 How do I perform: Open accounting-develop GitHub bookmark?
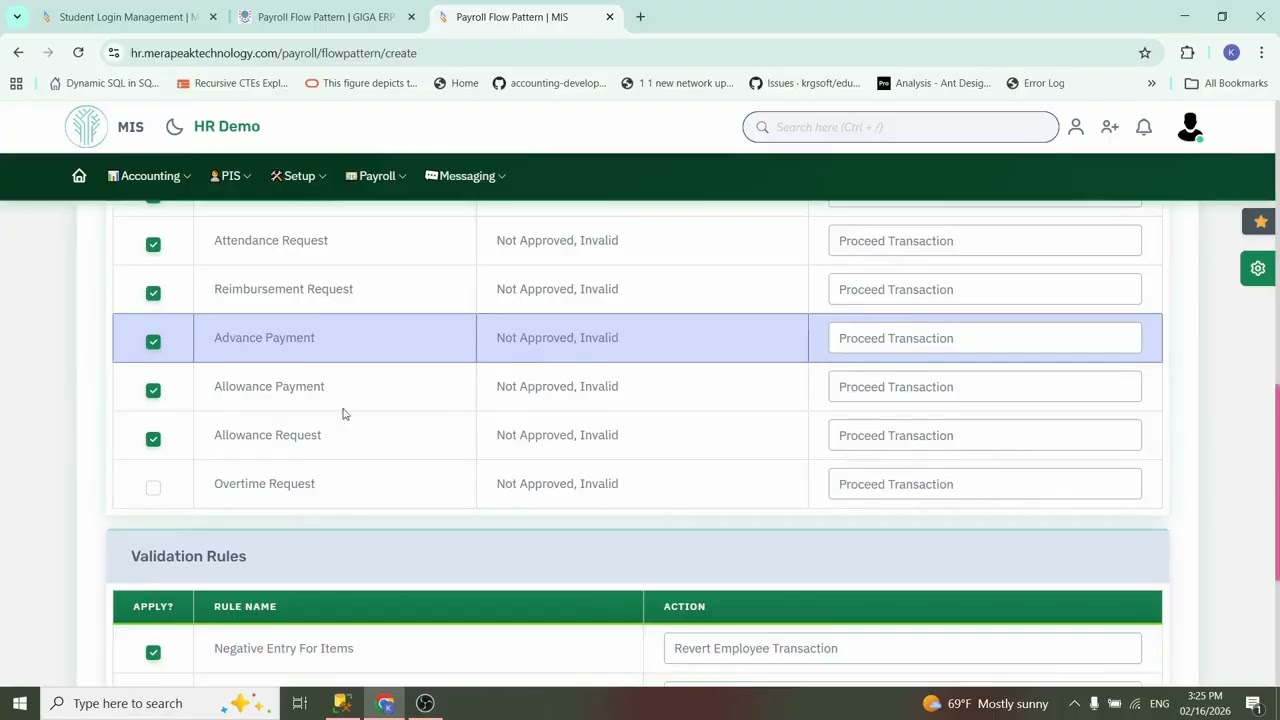coord(549,83)
